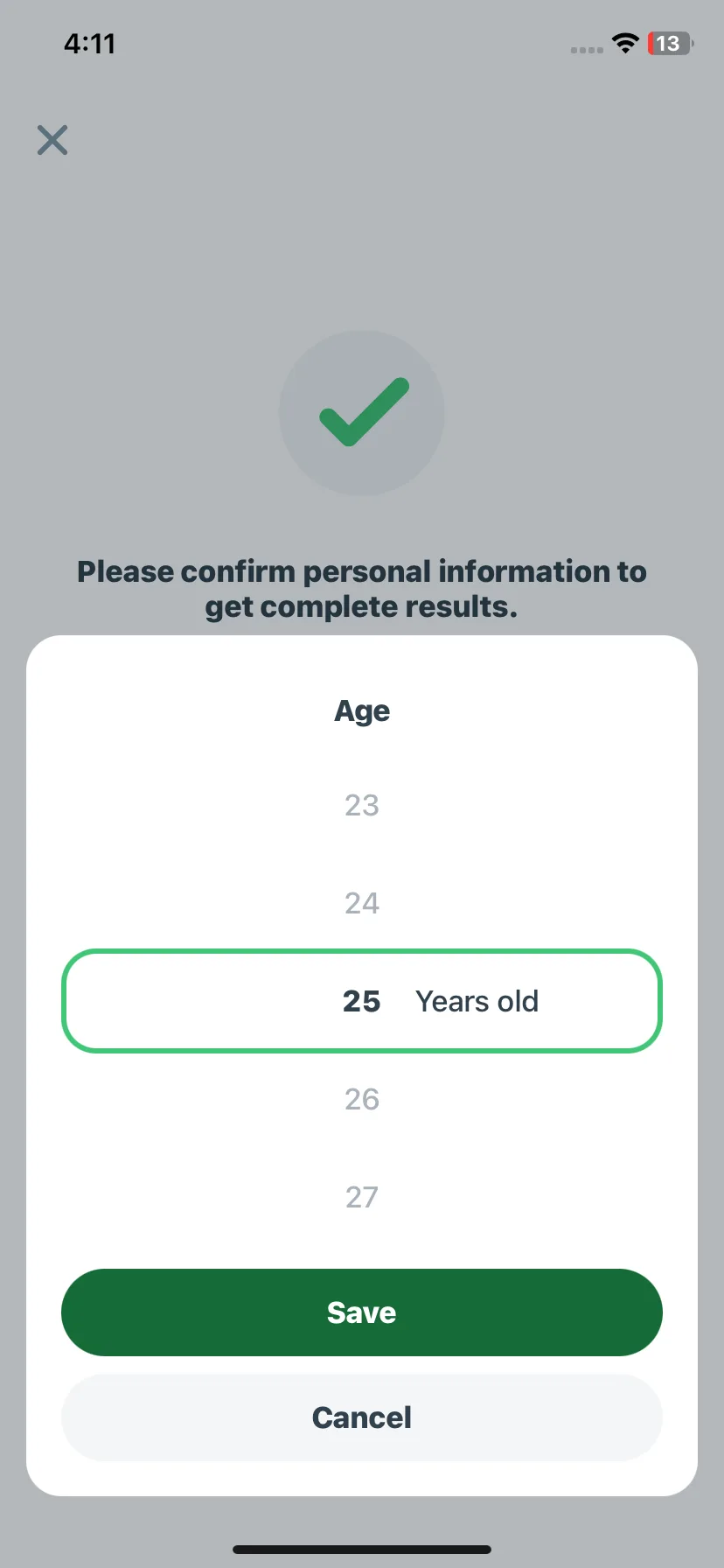
Task: Tap the selected value 25
Action: (x=362, y=1001)
